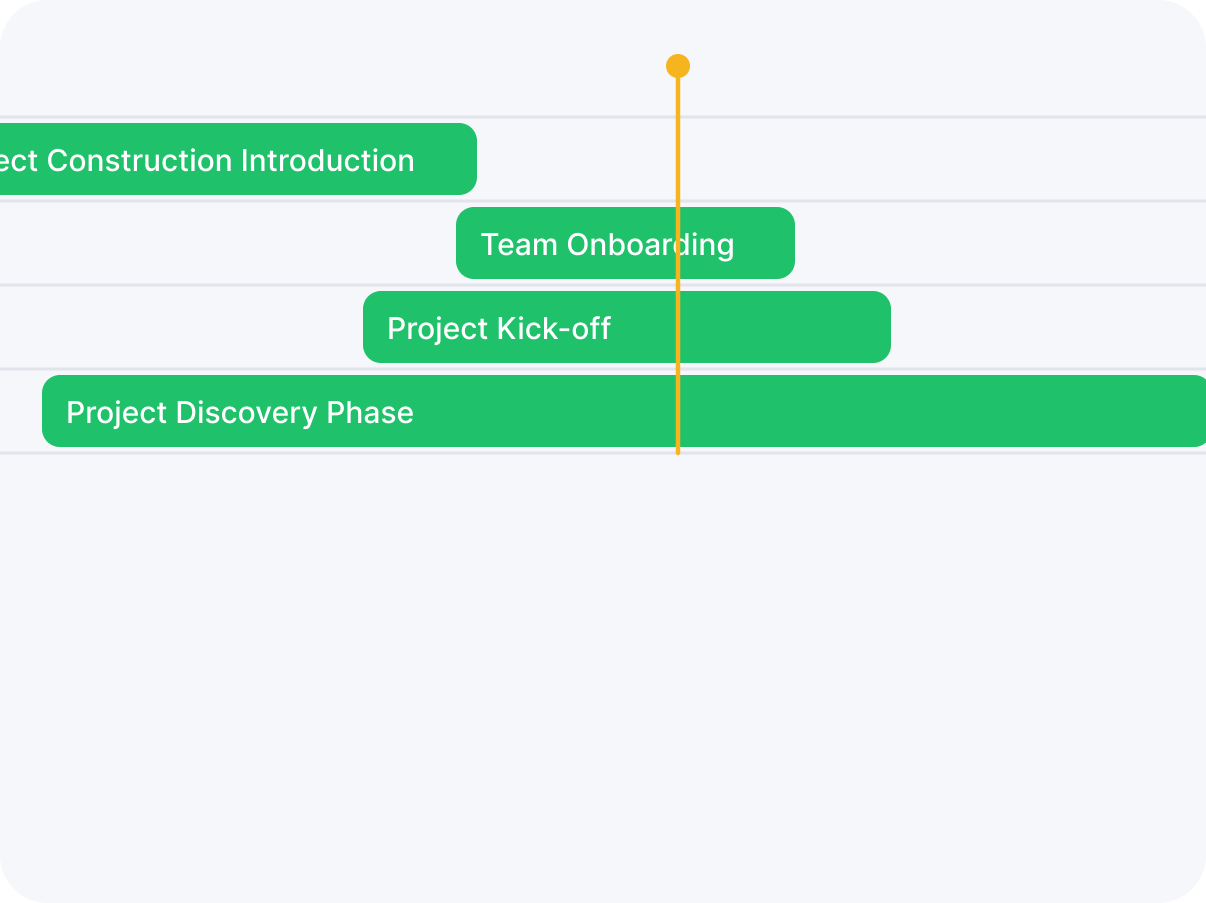Image resolution: width=1206 pixels, height=903 pixels.
Task: Click the right end of Team Onboarding bar
Action: 787,243
